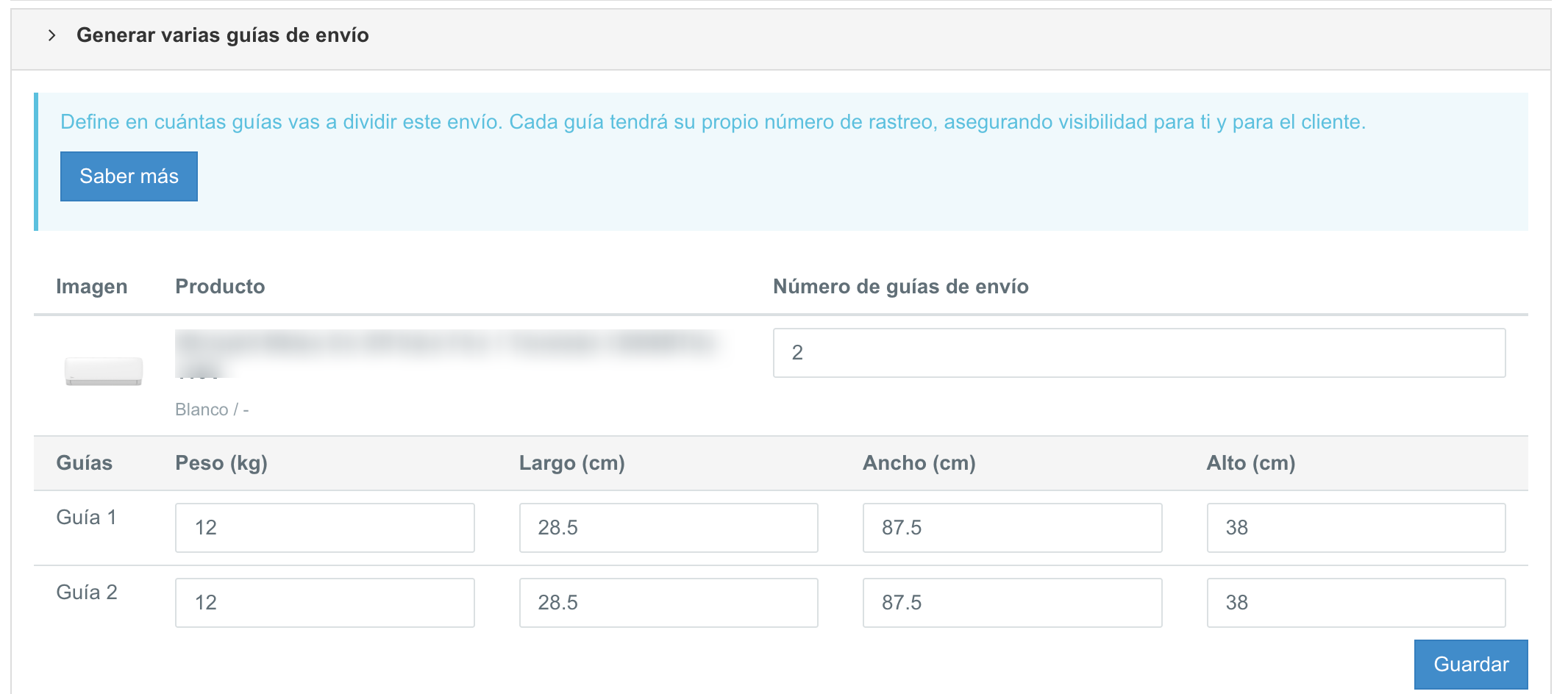Click the Guía 1 row label
1568x694 pixels.
[86, 518]
